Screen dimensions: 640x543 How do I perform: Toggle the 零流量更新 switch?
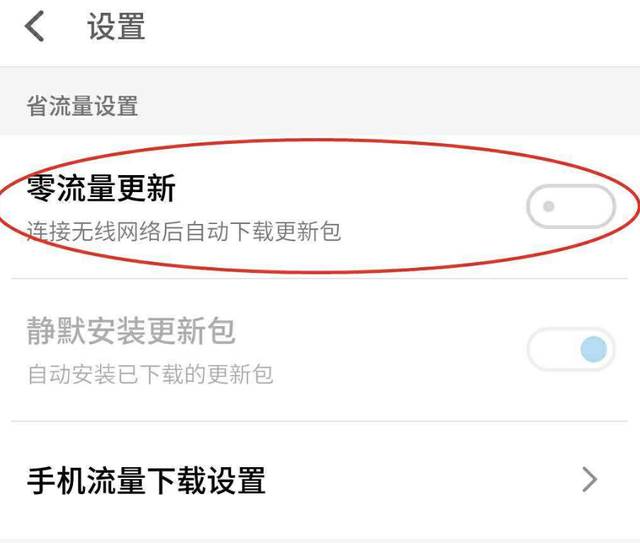click(571, 206)
